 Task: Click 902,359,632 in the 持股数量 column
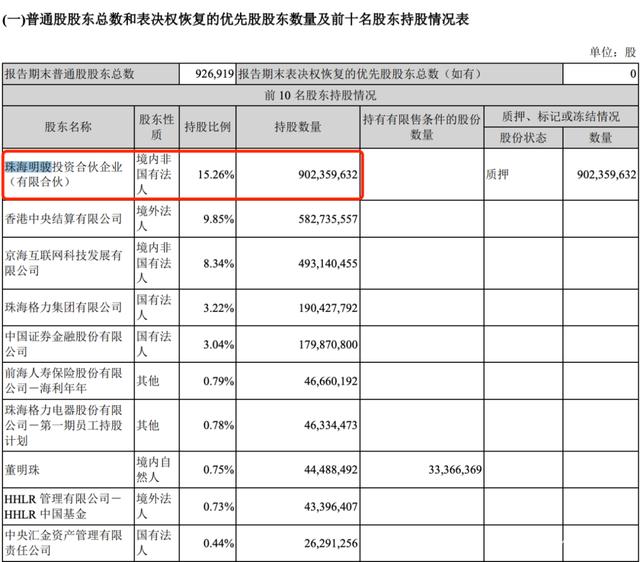pos(328,175)
